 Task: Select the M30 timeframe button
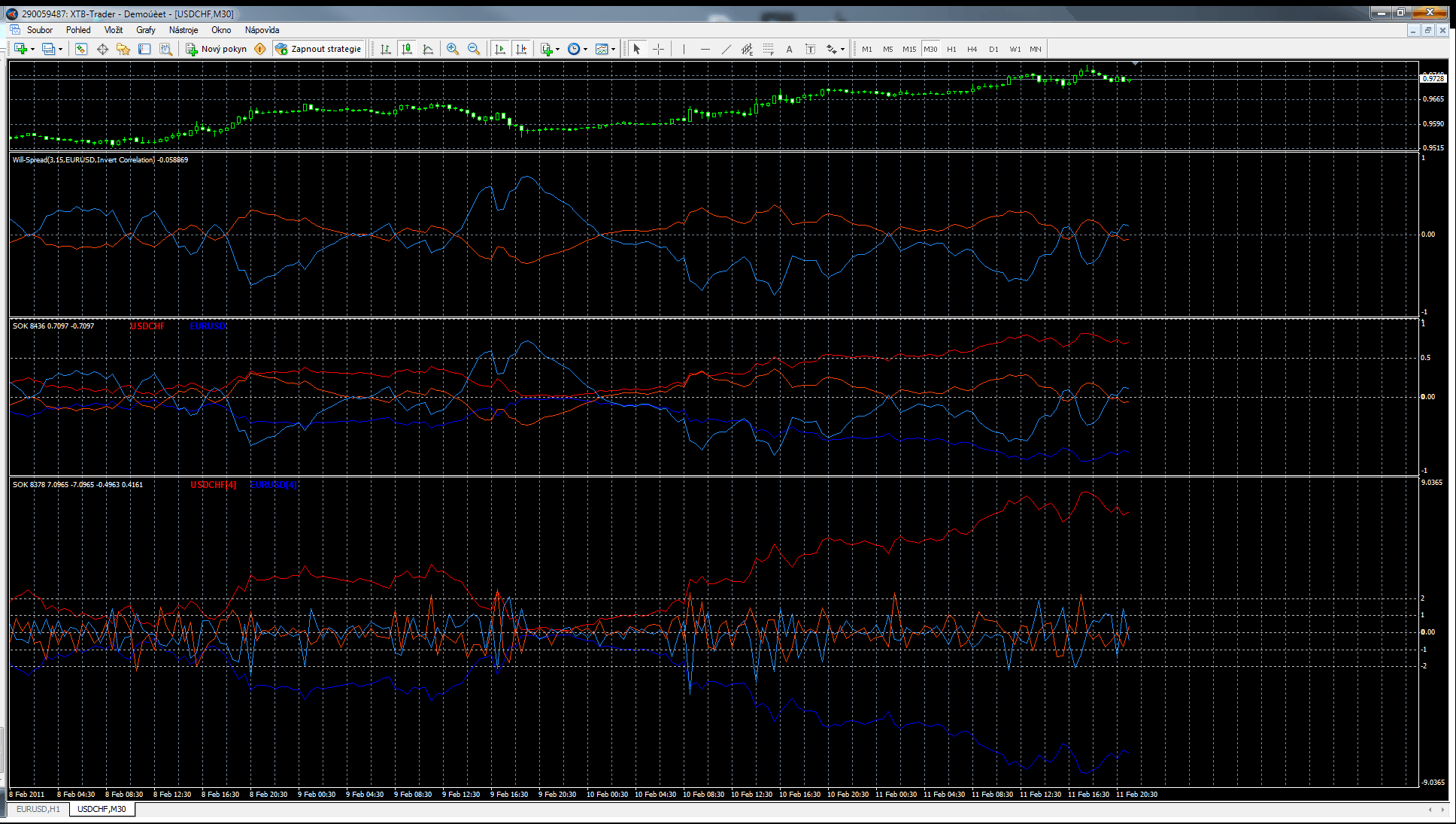coord(930,49)
